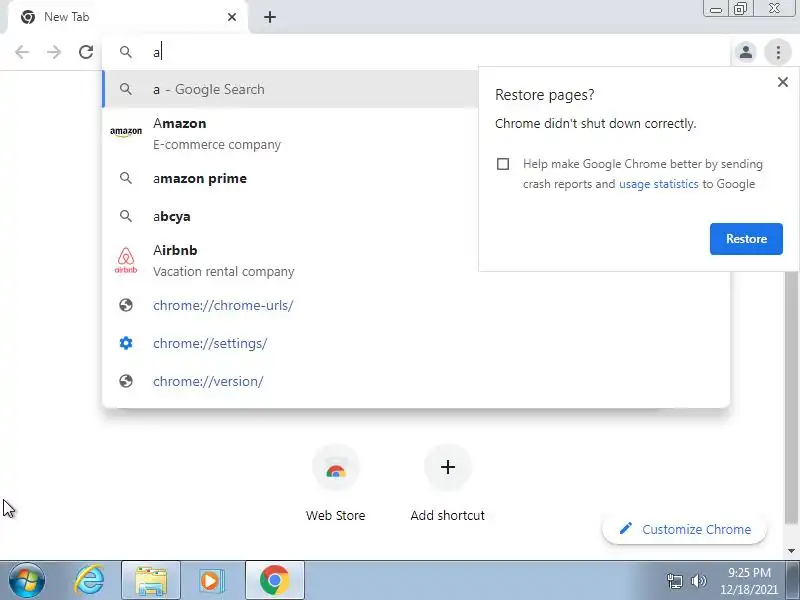Click the Chrome taskbar icon
This screenshot has width=800, height=600.
pos(274,581)
